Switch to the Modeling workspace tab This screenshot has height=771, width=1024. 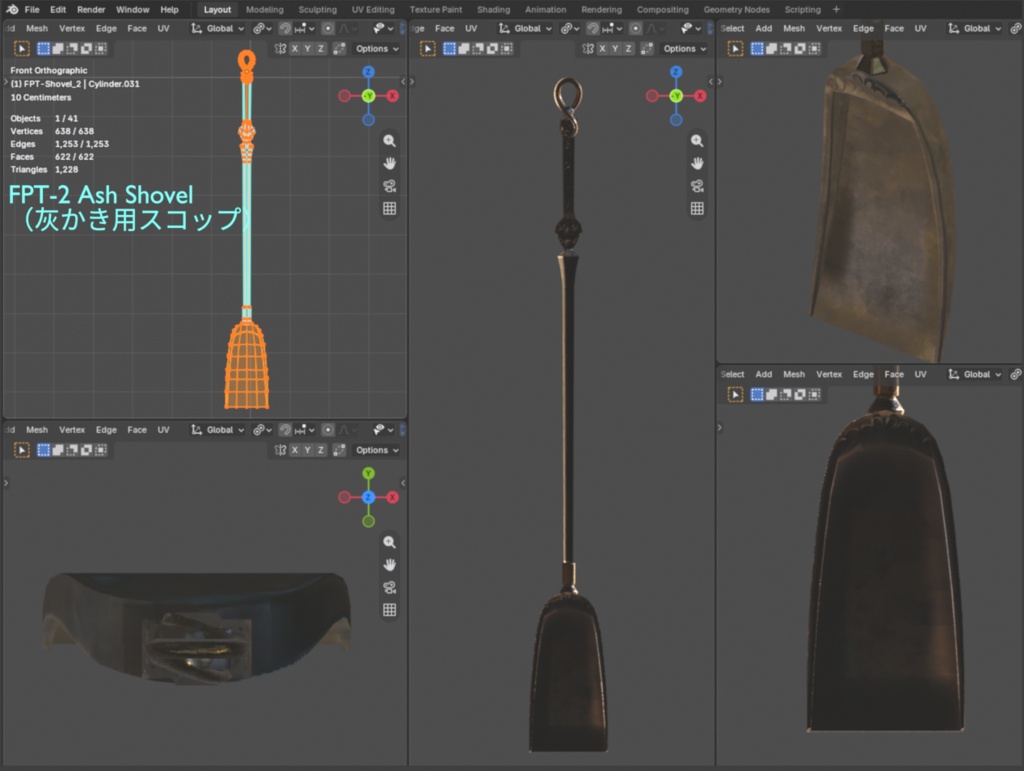[x=264, y=10]
